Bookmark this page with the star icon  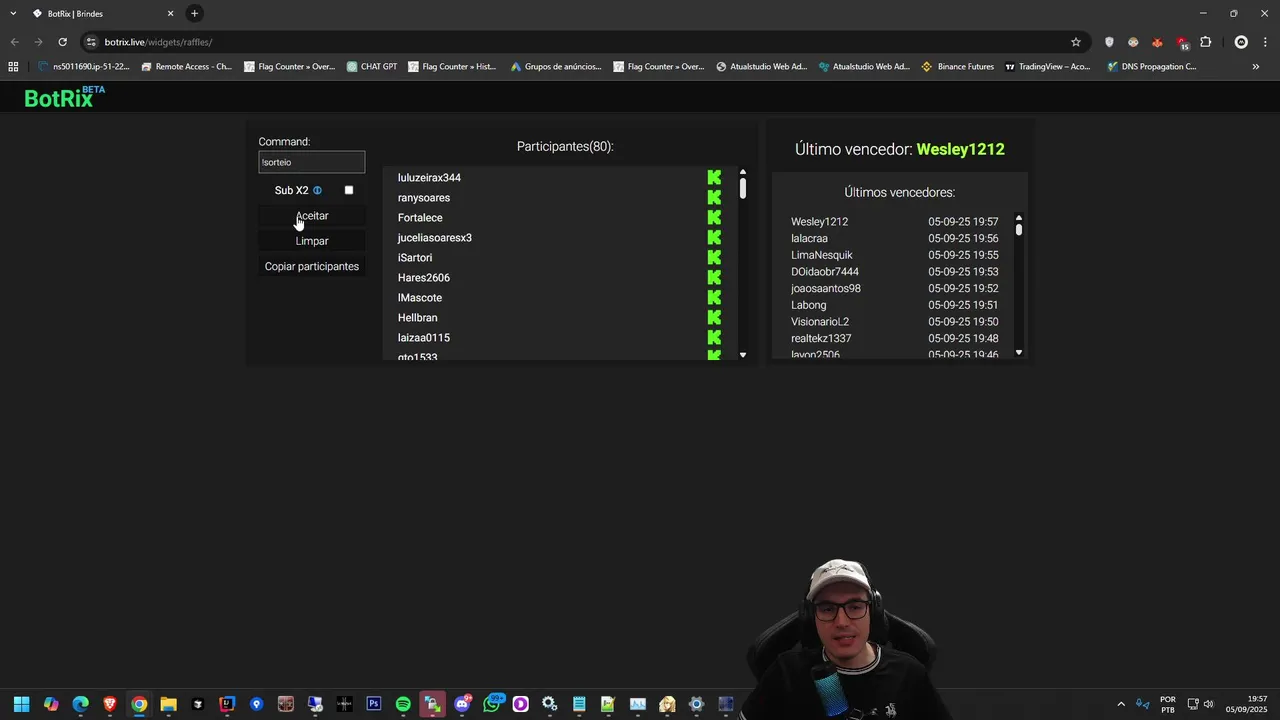1076,42
